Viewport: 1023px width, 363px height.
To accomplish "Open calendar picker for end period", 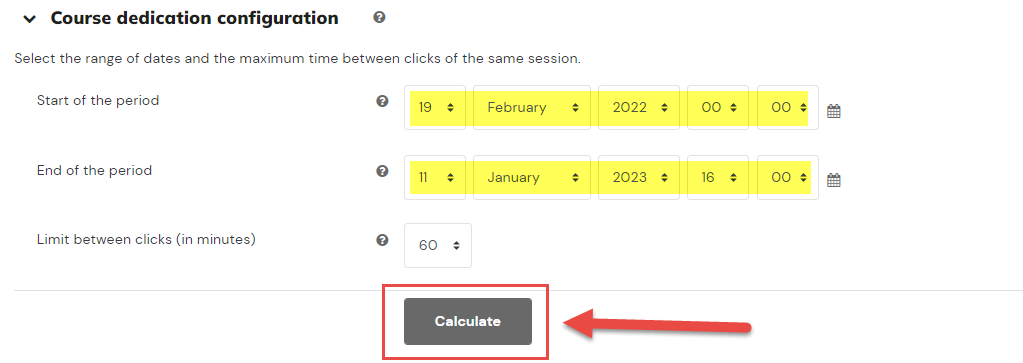I will tap(834, 180).
